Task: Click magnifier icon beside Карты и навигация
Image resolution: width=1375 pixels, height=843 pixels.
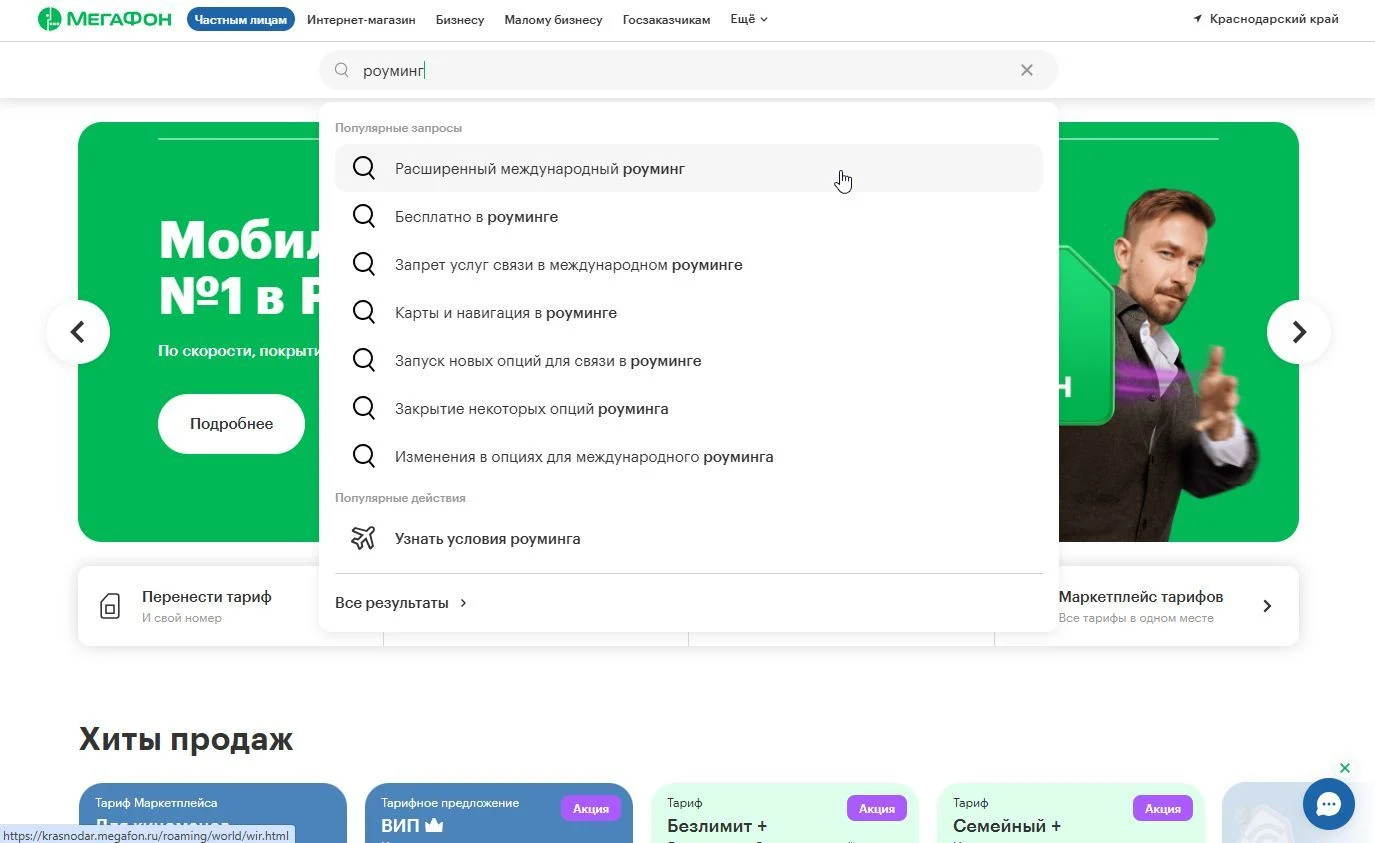Action: 364,312
